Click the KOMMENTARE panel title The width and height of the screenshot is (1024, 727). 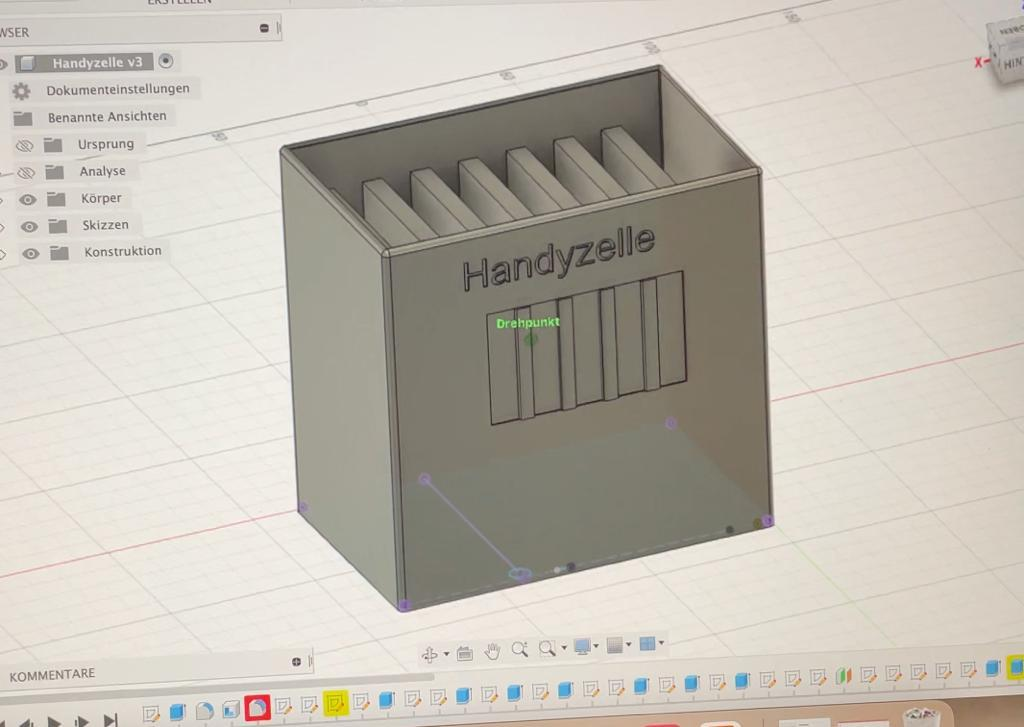pyautogui.click(x=52, y=675)
